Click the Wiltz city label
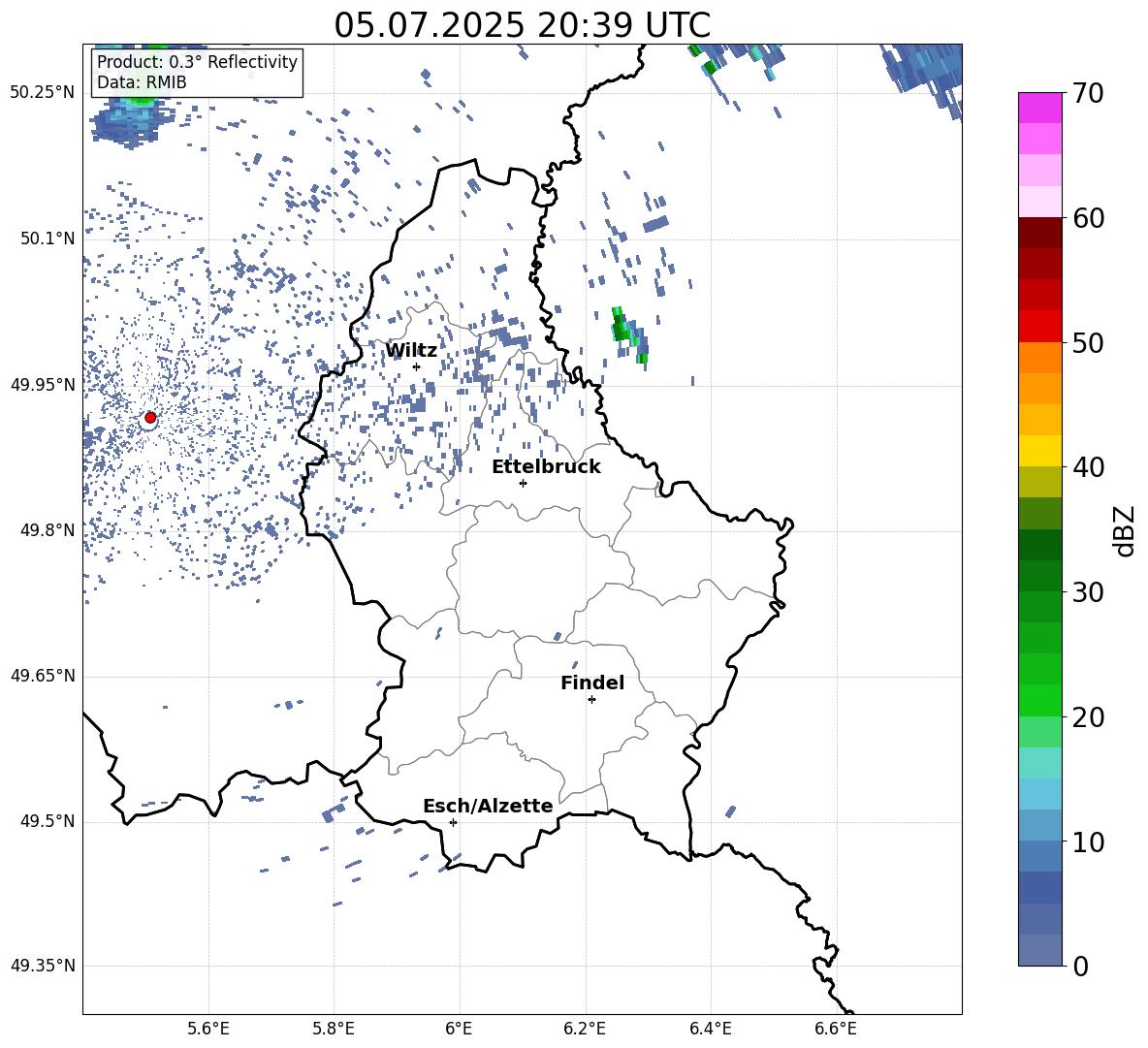Viewport: 1148px width, 1048px height. [411, 351]
